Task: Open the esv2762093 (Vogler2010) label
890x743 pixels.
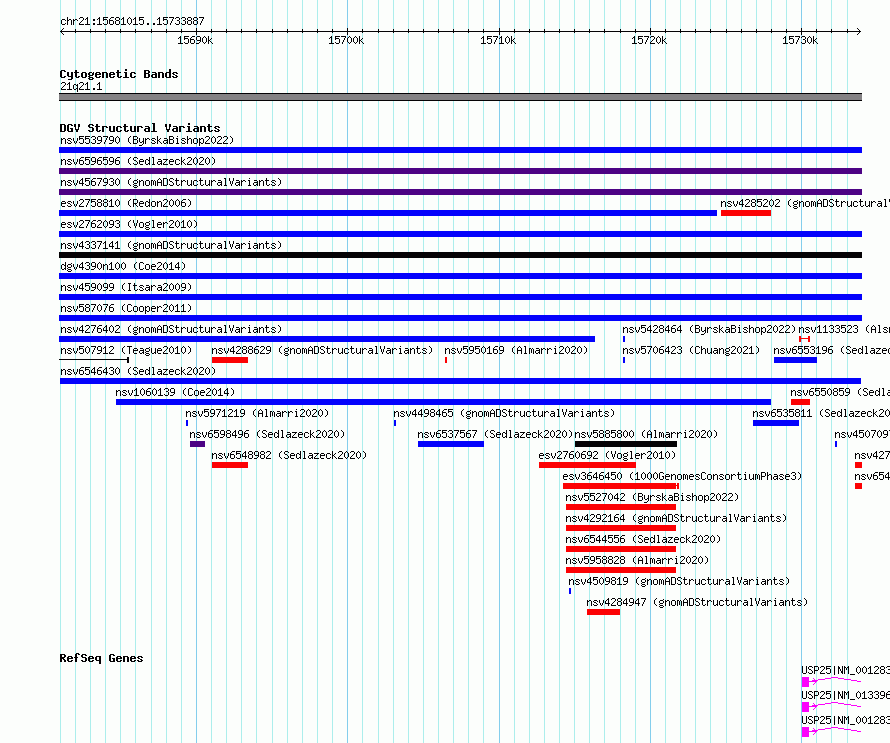Action: point(129,224)
